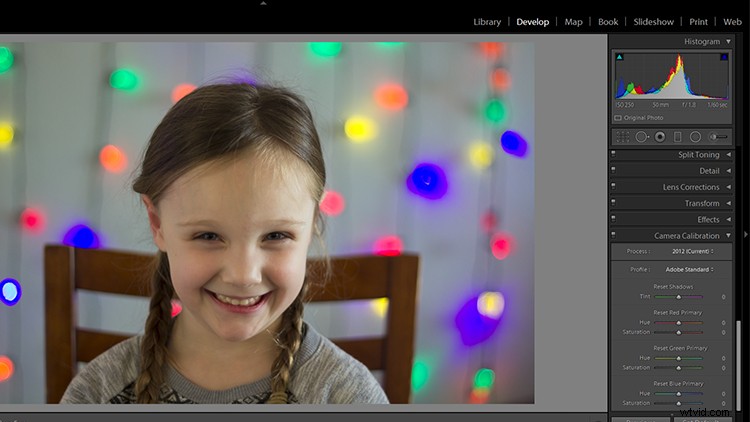The width and height of the screenshot is (750, 422).
Task: Click the Green Primary Hue slider handle
Action: point(678,358)
